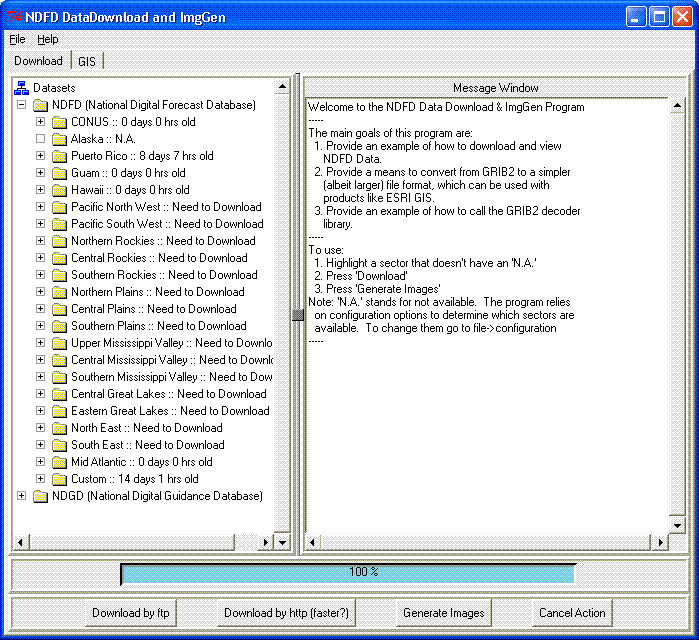Click the Mid Atlantic folder icon
The width and height of the screenshot is (699, 640).
coord(59,462)
